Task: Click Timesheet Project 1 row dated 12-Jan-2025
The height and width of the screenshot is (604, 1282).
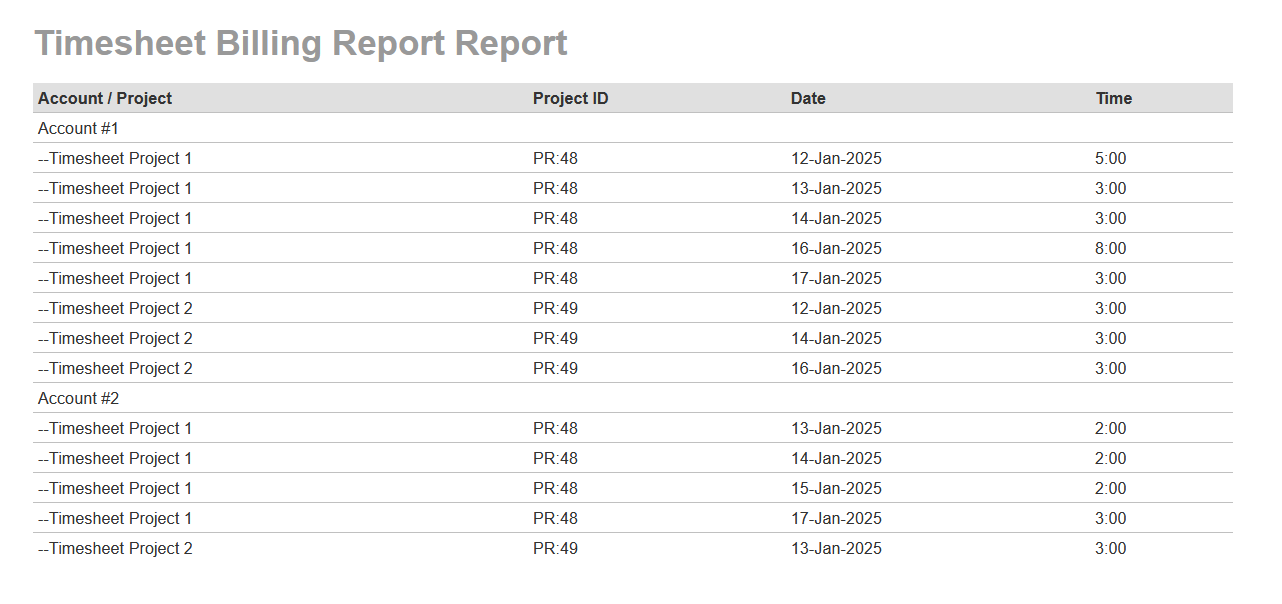Action: coord(115,158)
